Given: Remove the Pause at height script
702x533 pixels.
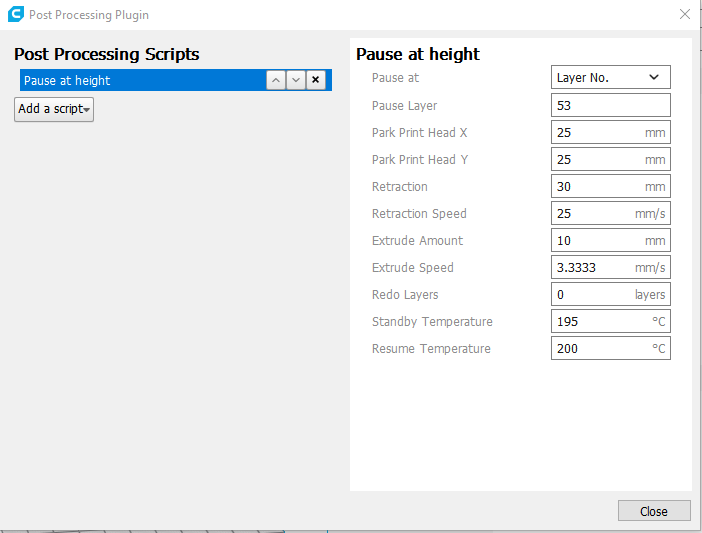Looking at the screenshot, I should click(x=316, y=81).
